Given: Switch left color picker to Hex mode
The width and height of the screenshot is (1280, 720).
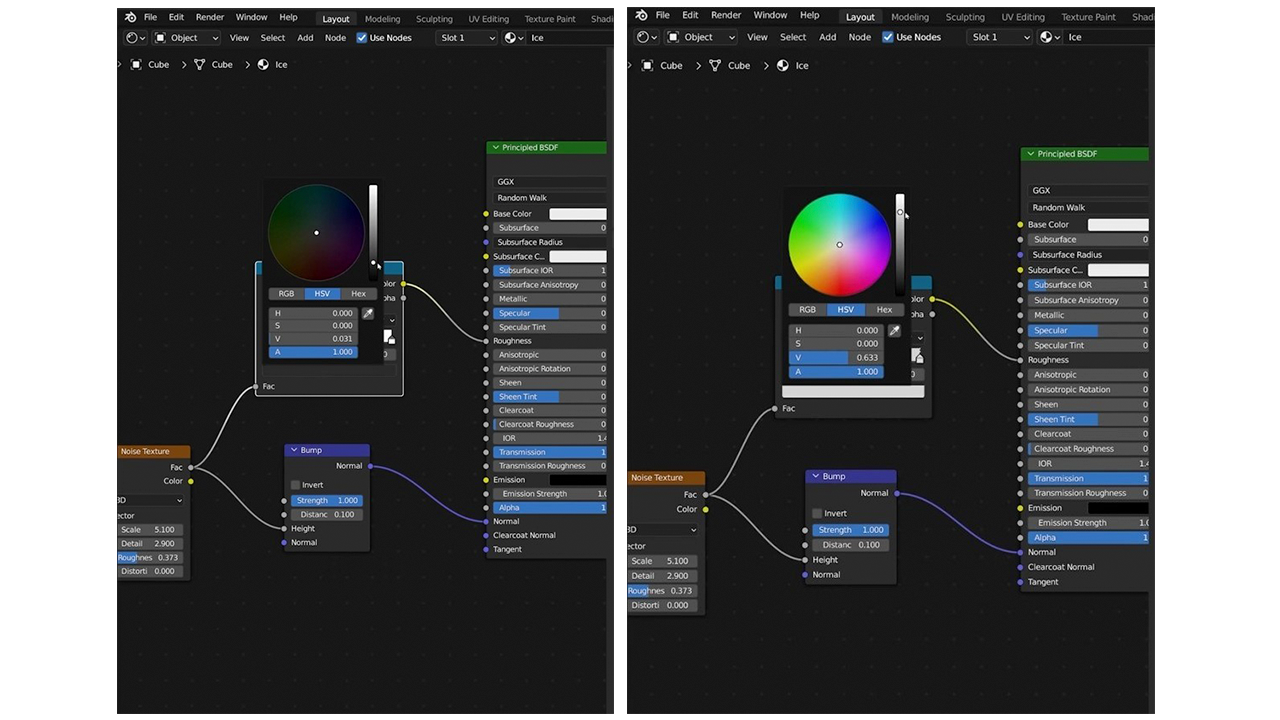Looking at the screenshot, I should [358, 294].
